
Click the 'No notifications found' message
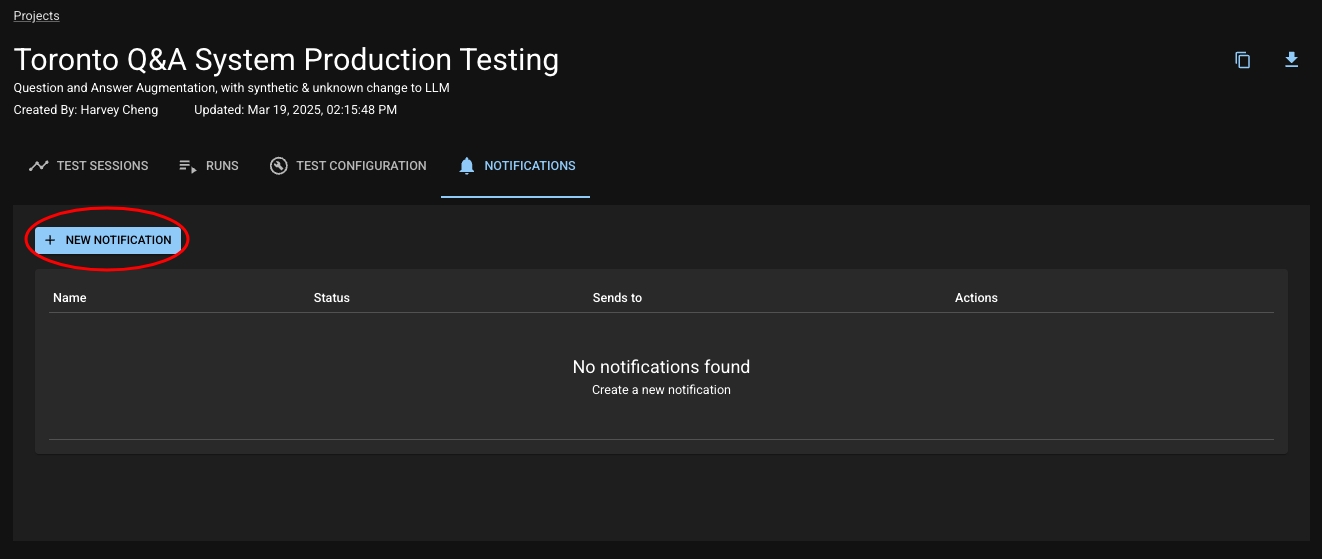coord(661,367)
